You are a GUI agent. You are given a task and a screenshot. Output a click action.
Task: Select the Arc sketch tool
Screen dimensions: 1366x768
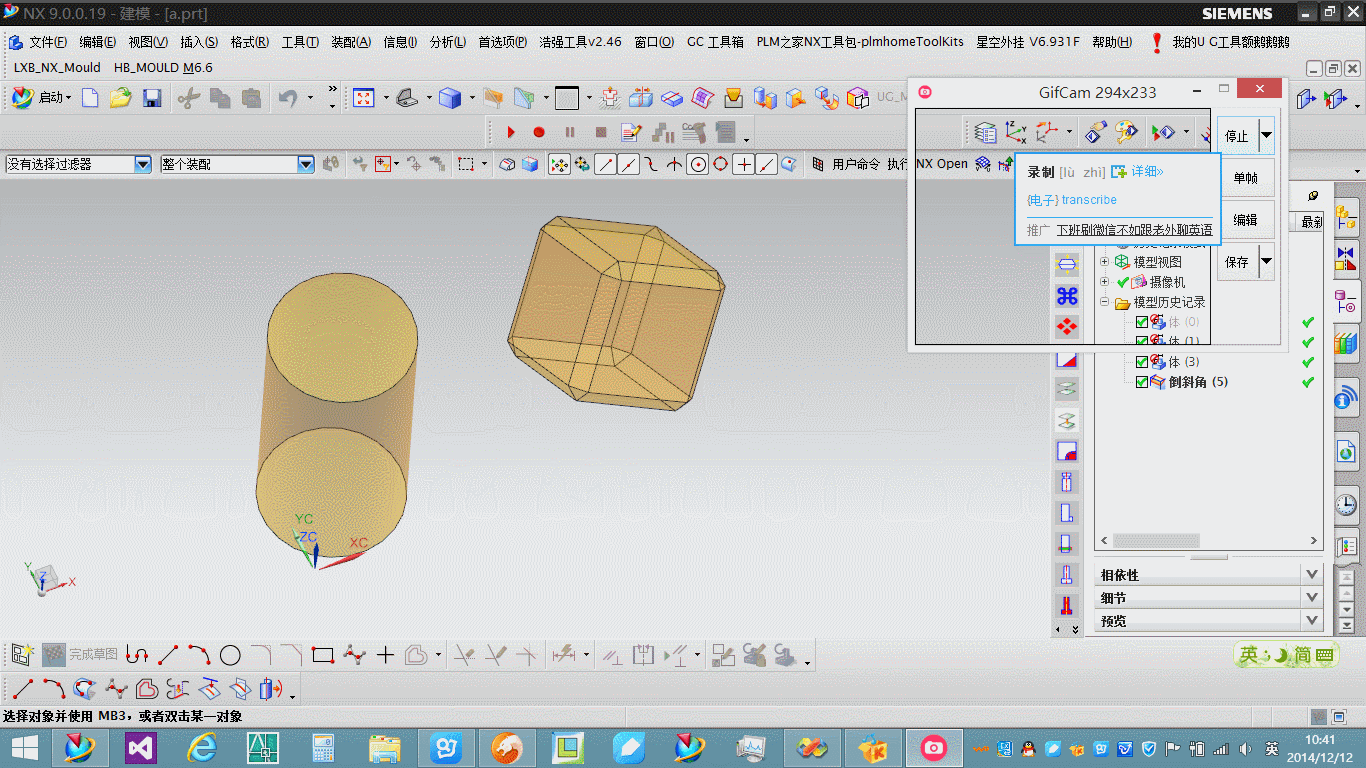[x=199, y=655]
